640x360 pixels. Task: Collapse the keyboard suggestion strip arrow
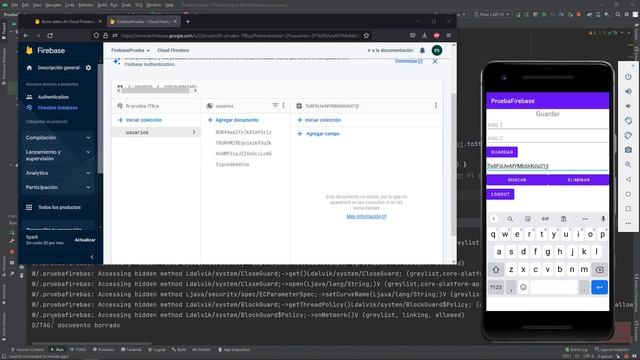click(x=493, y=219)
